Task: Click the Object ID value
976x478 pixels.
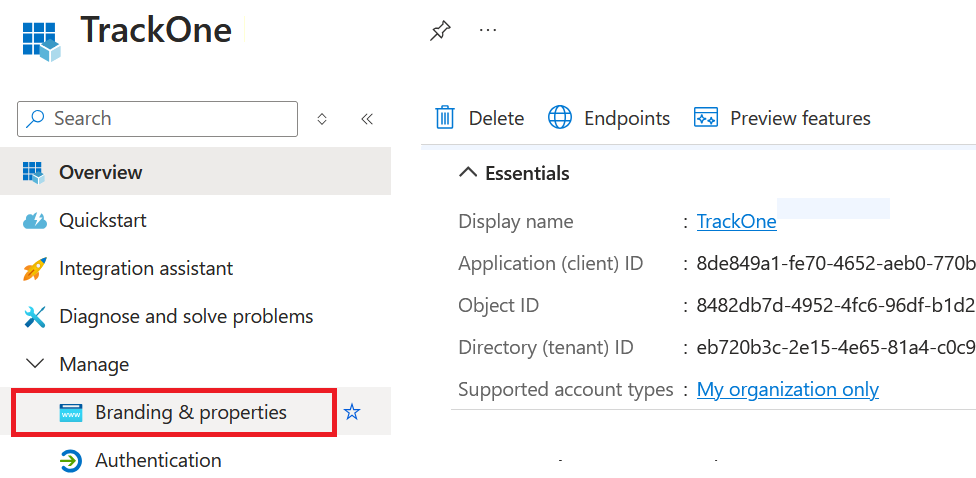Action: 836,306
